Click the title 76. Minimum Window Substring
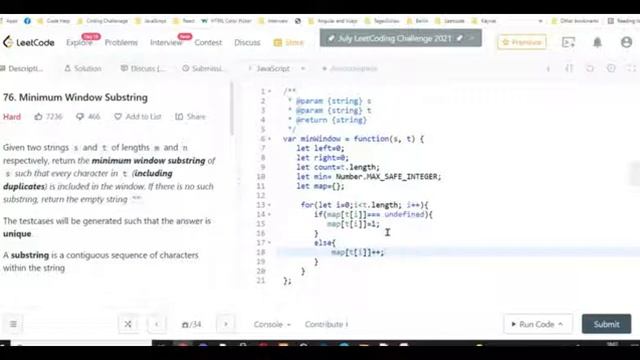Image resolution: width=640 pixels, height=360 pixels. click(x=76, y=98)
